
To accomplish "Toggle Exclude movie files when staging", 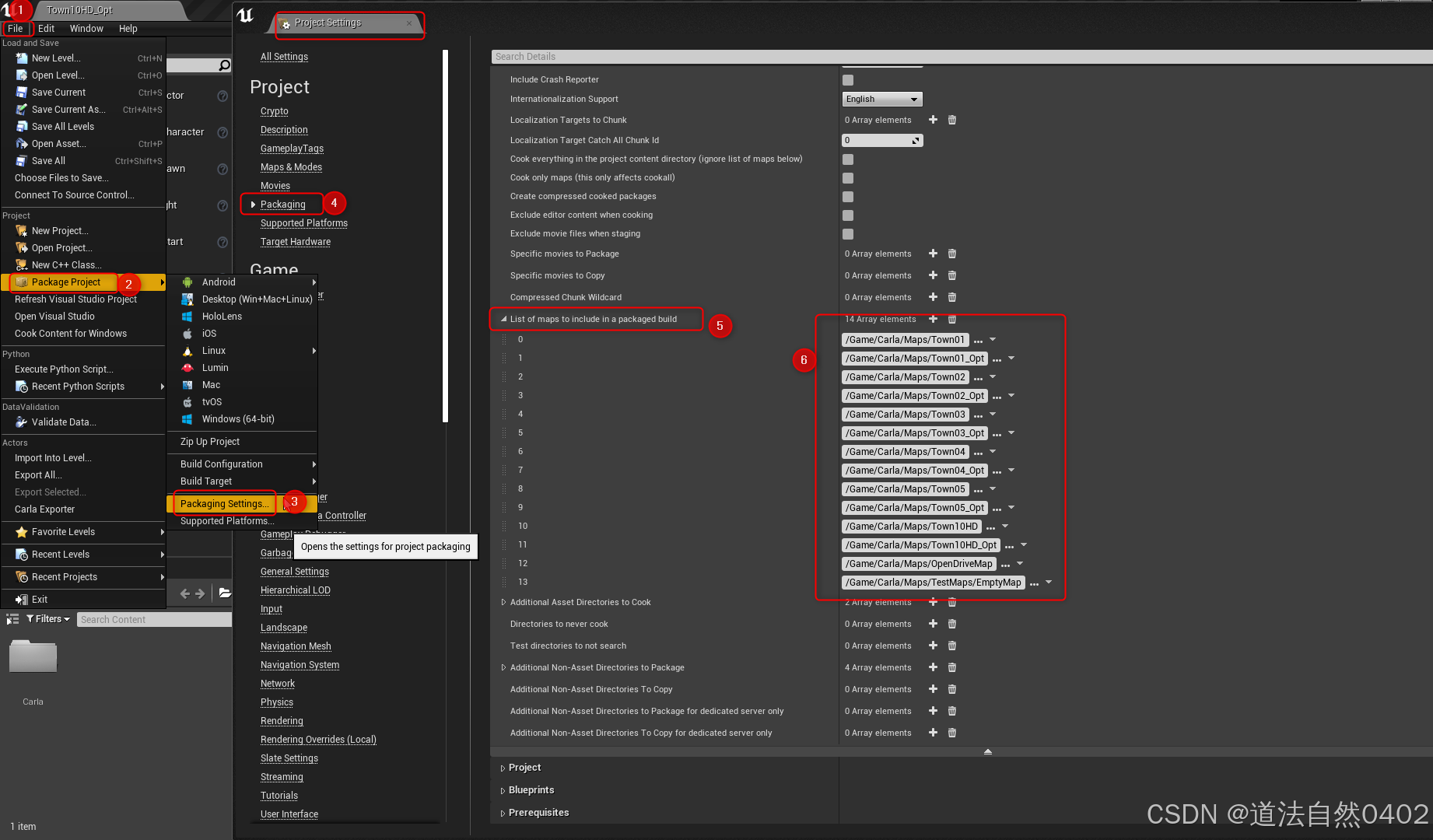I will point(848,234).
